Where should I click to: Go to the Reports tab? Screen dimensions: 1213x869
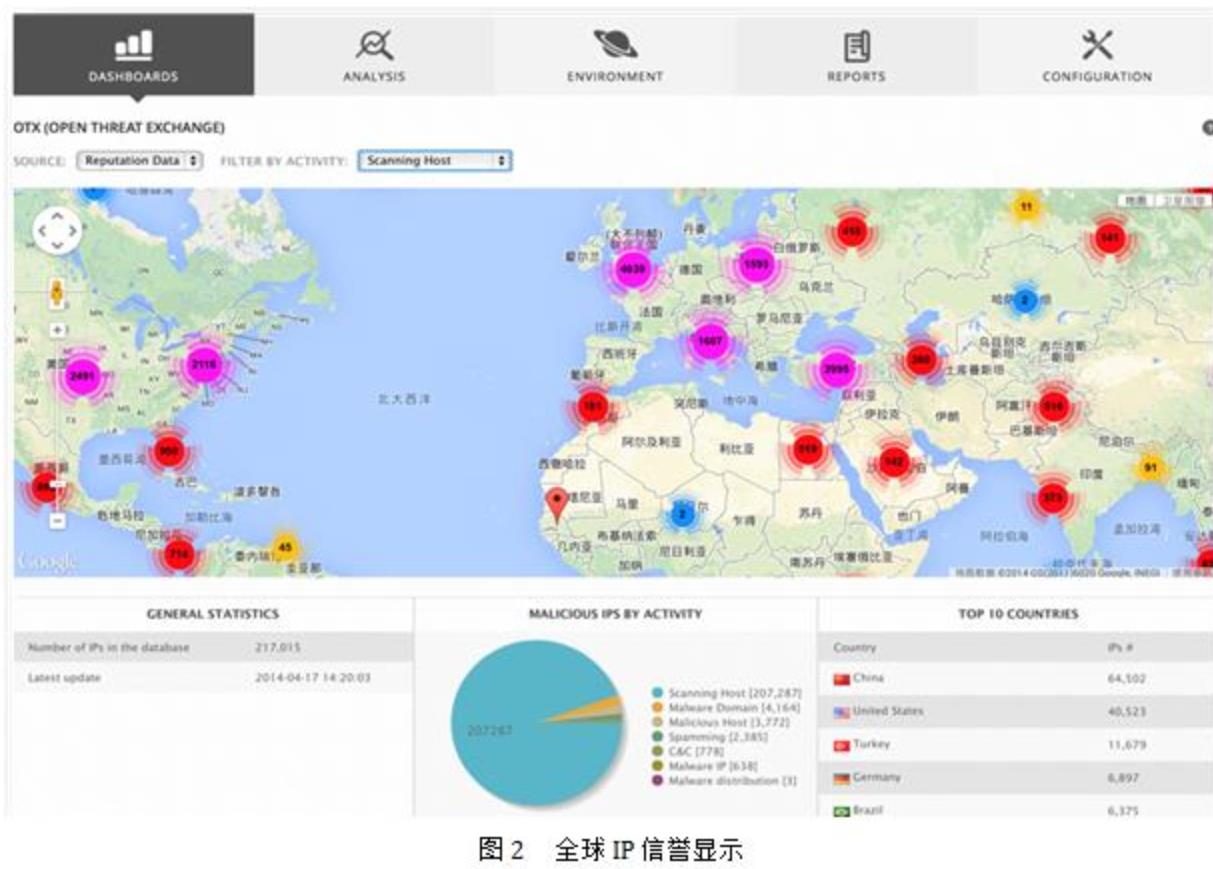(856, 54)
